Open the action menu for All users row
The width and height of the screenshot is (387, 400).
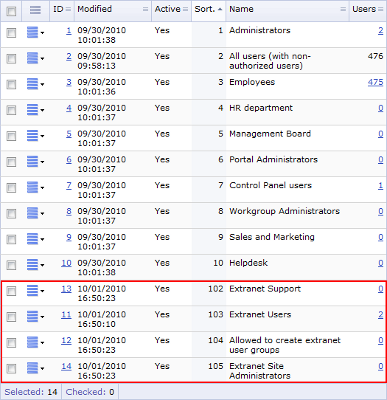tap(35, 58)
